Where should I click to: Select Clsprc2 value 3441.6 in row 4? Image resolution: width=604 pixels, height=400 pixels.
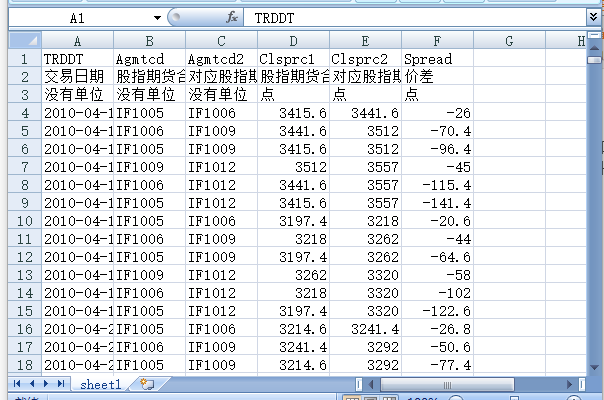click(x=366, y=113)
